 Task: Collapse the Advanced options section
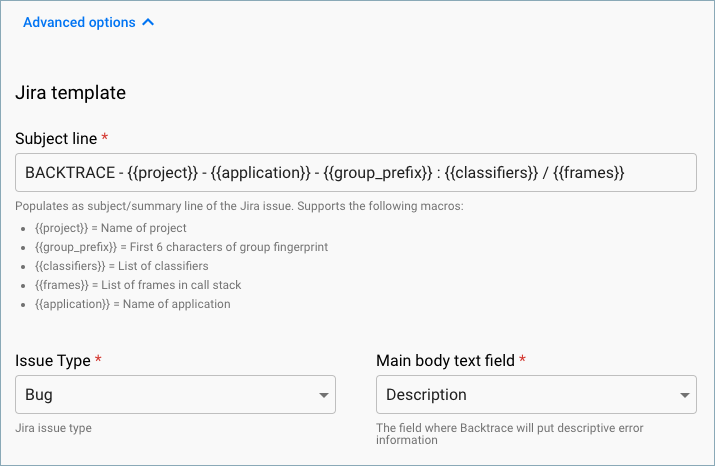click(x=79, y=22)
